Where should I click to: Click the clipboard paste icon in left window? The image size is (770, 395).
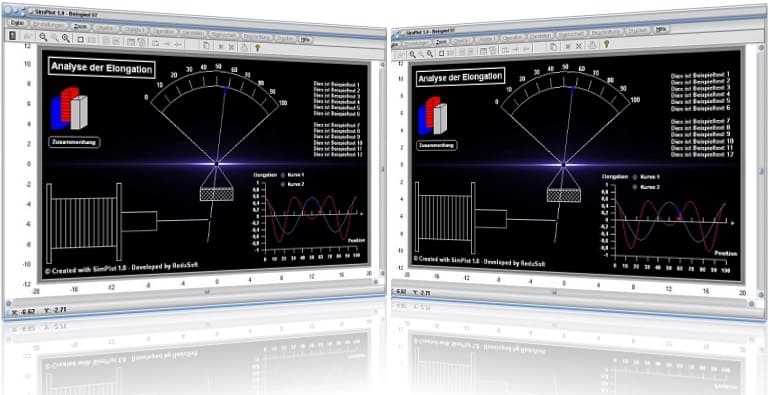pyautogui.click(x=207, y=45)
